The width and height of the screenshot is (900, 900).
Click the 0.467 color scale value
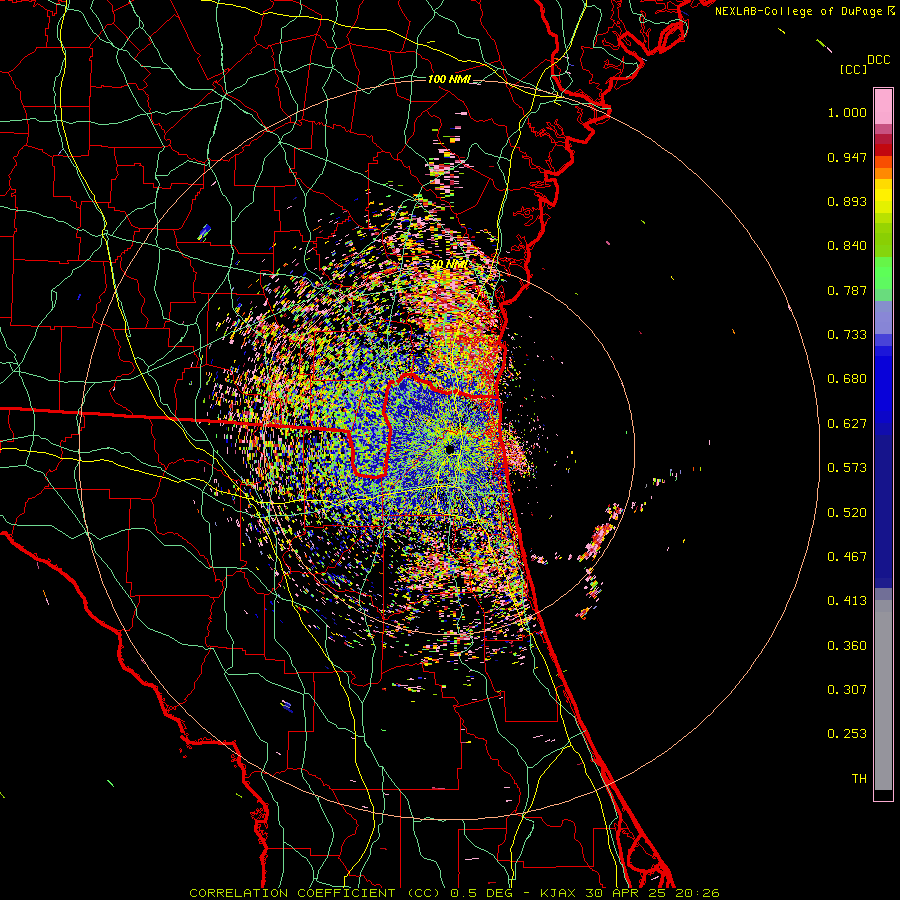point(847,557)
